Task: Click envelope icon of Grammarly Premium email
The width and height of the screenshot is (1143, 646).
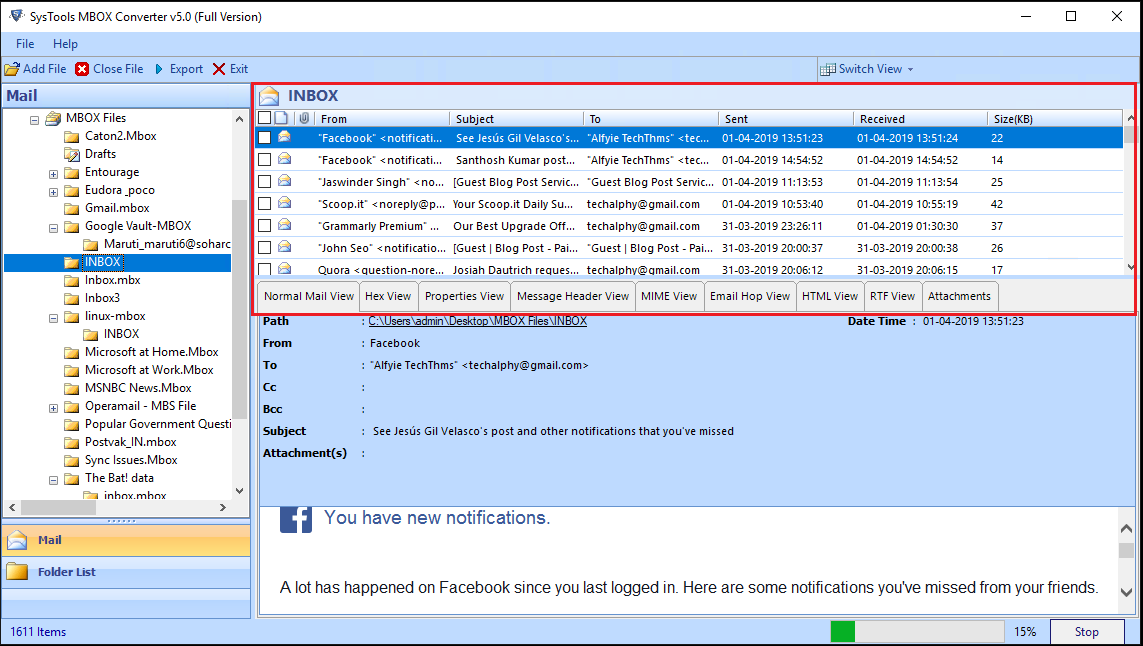Action: 284,225
